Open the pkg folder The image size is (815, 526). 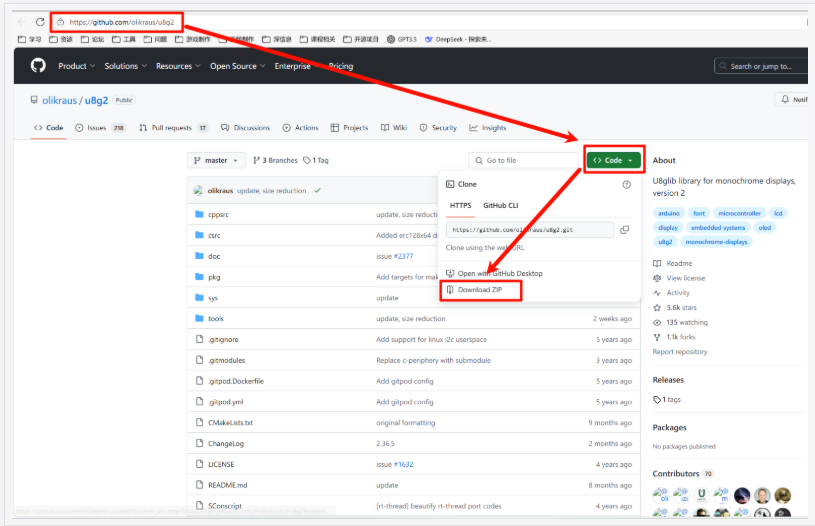coord(214,277)
